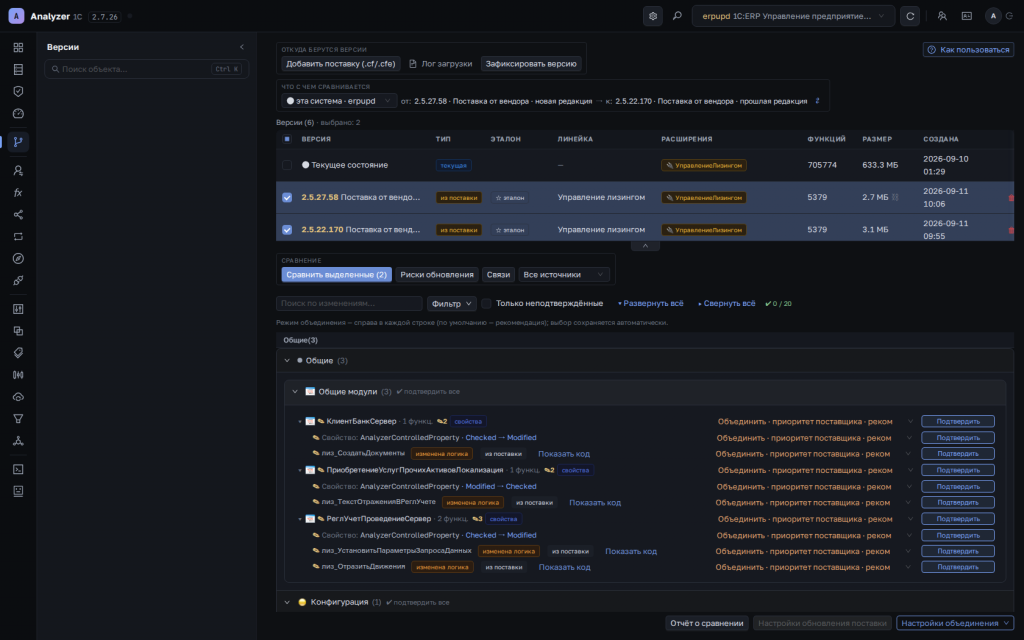The height and width of the screenshot is (640, 1024).
Task: Click Добавить поставку (.cf/.cfe) button
Action: 341,64
